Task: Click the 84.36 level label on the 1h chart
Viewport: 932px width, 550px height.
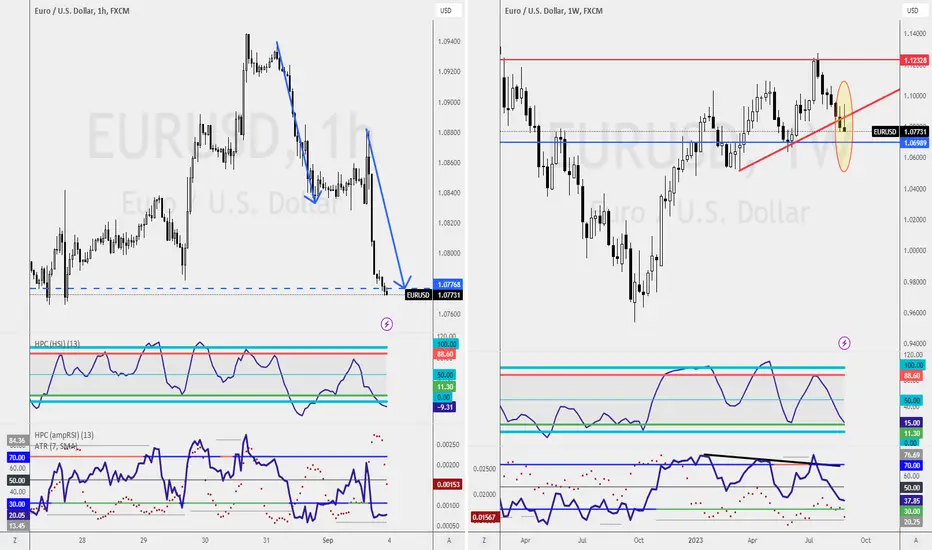Action: pos(17,441)
